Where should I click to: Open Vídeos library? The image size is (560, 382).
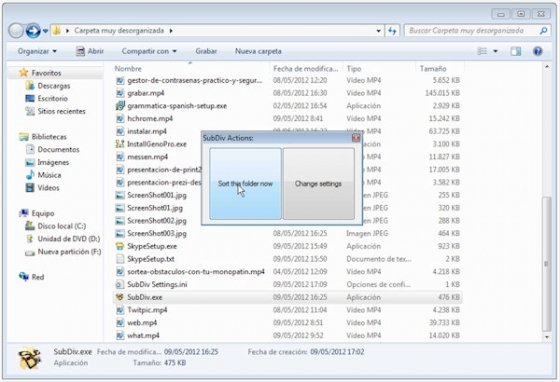point(48,188)
